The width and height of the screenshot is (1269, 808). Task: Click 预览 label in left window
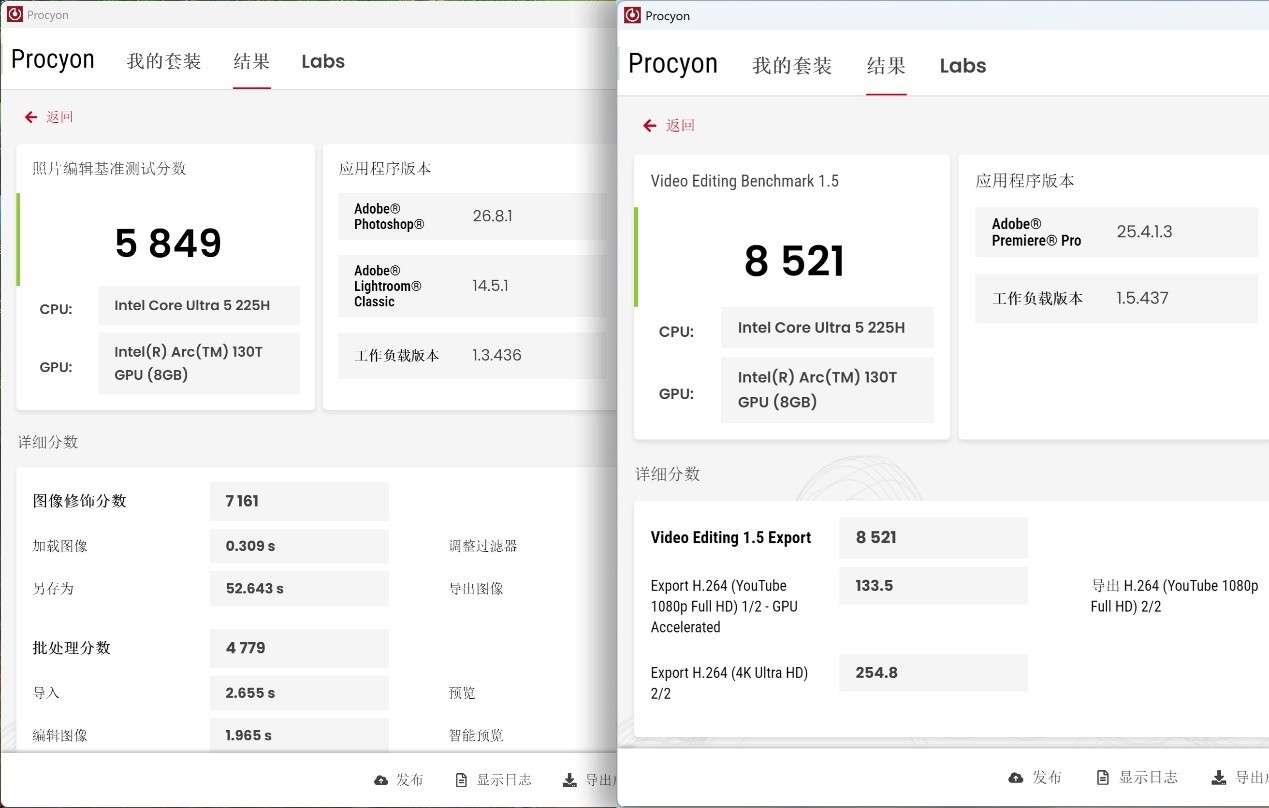tap(462, 693)
